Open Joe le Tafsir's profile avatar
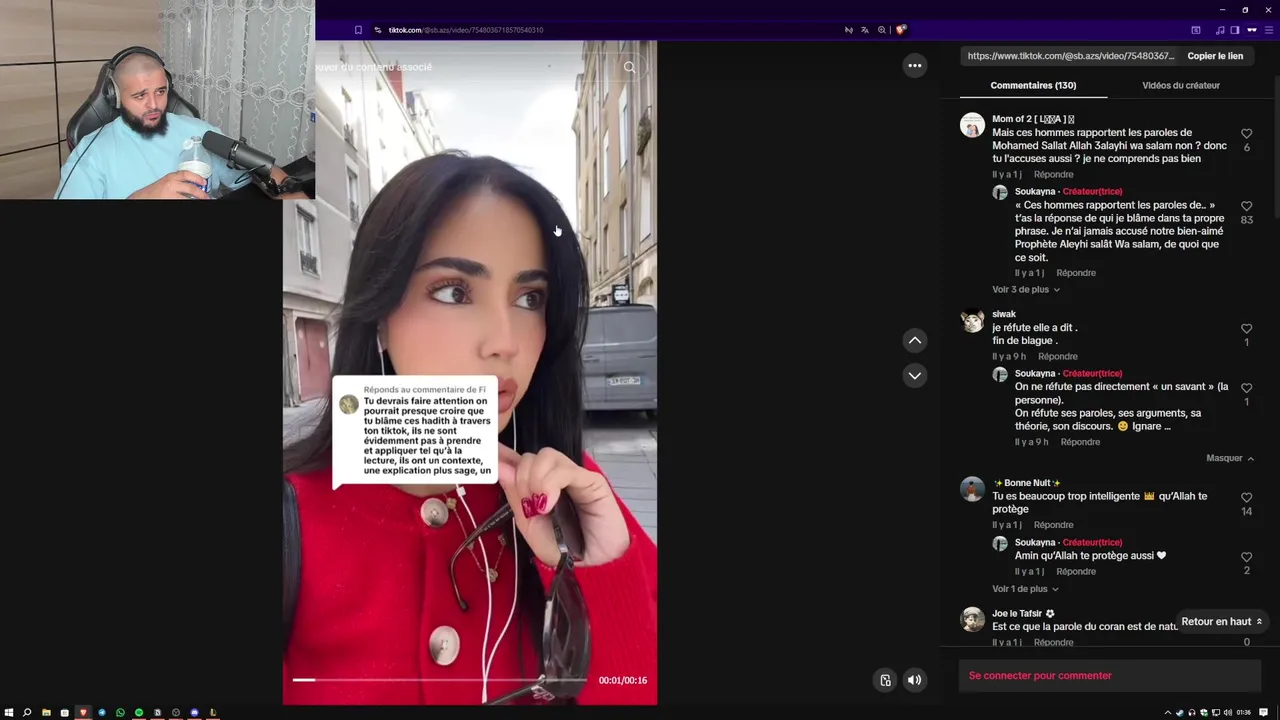This screenshot has width=1280, height=720. click(x=972, y=619)
